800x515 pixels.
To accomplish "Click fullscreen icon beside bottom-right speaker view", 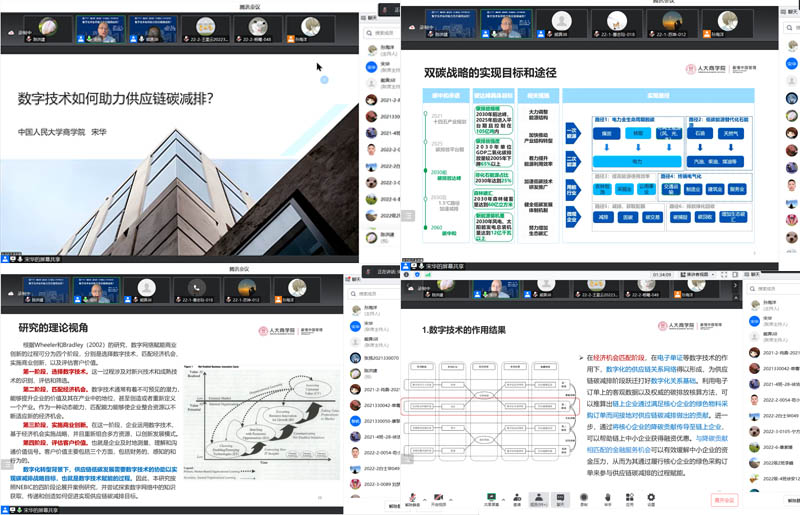I will [x=724, y=275].
